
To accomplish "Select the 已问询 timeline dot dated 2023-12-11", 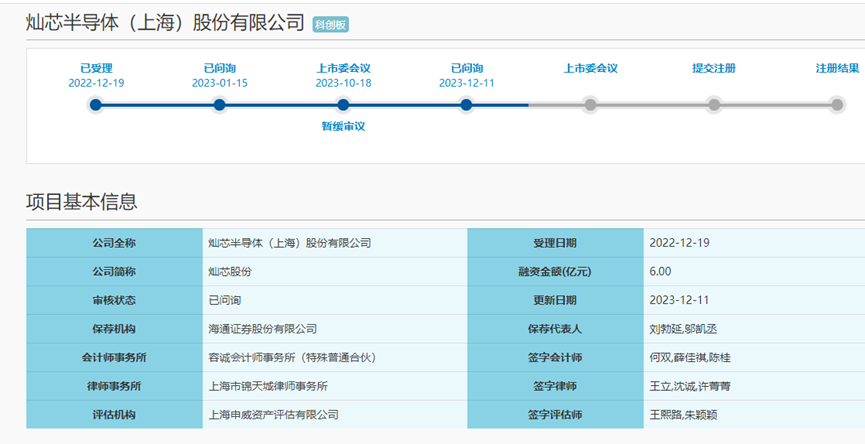I will (466, 104).
